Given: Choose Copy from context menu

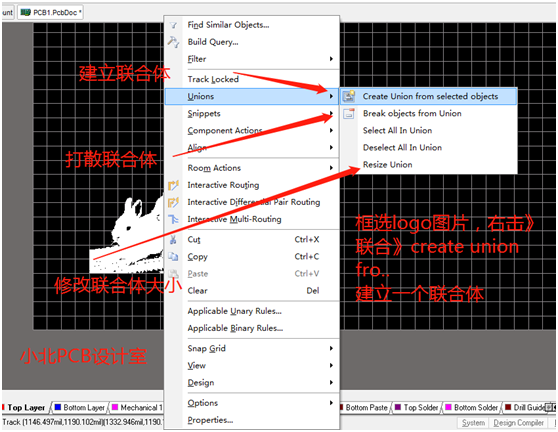Looking at the screenshot, I should pos(252,257).
